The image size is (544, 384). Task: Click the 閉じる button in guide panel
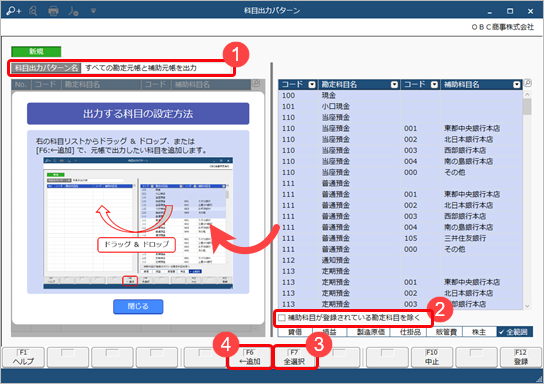138,307
